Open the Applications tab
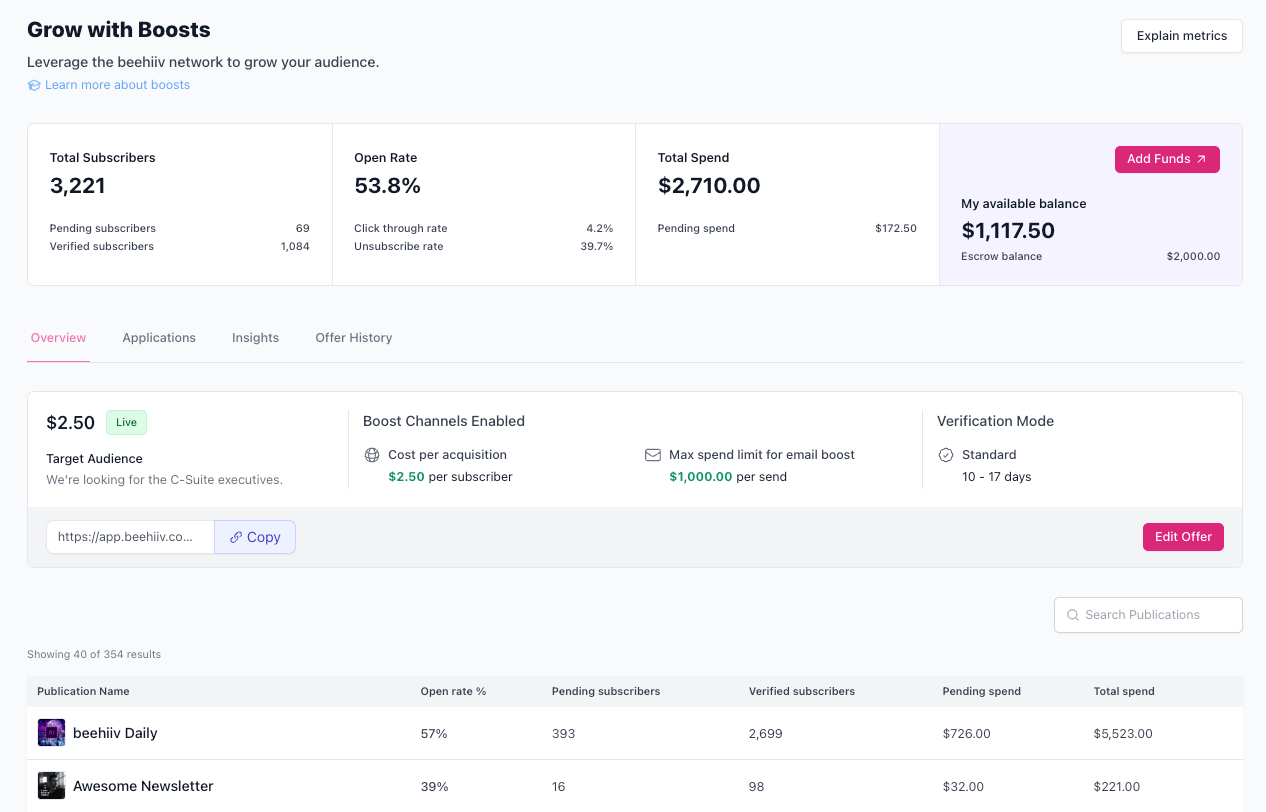Image resolution: width=1266 pixels, height=812 pixels. (x=159, y=338)
